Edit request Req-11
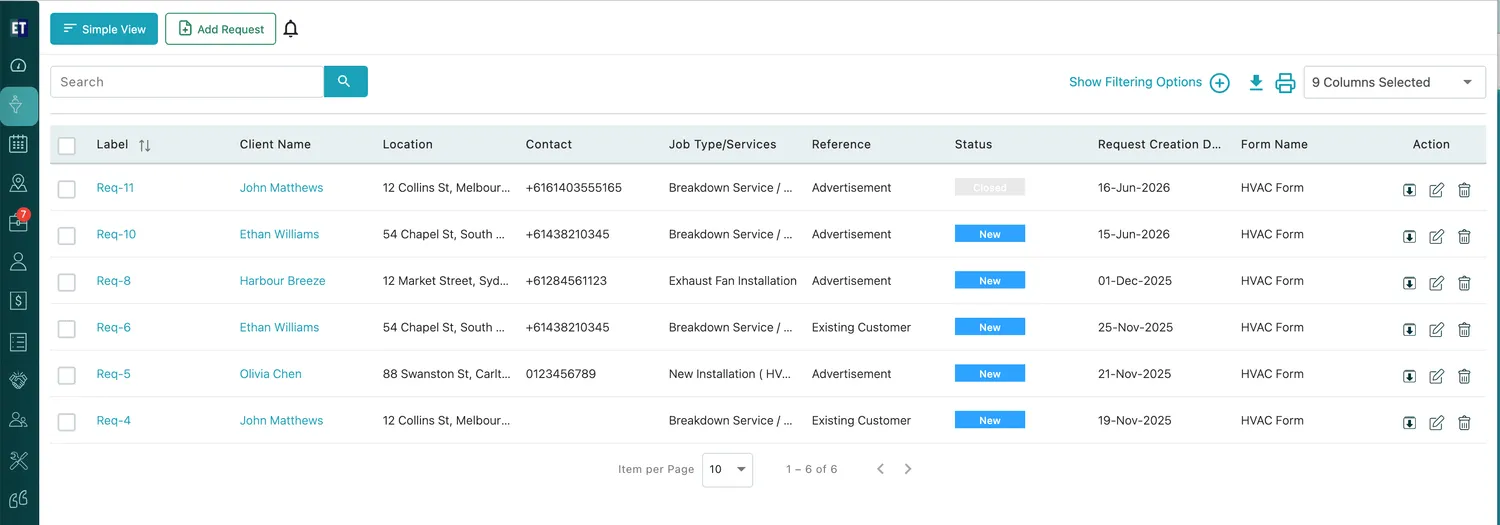Screen dimensions: 1500x525 pyautogui.click(x=1436, y=190)
